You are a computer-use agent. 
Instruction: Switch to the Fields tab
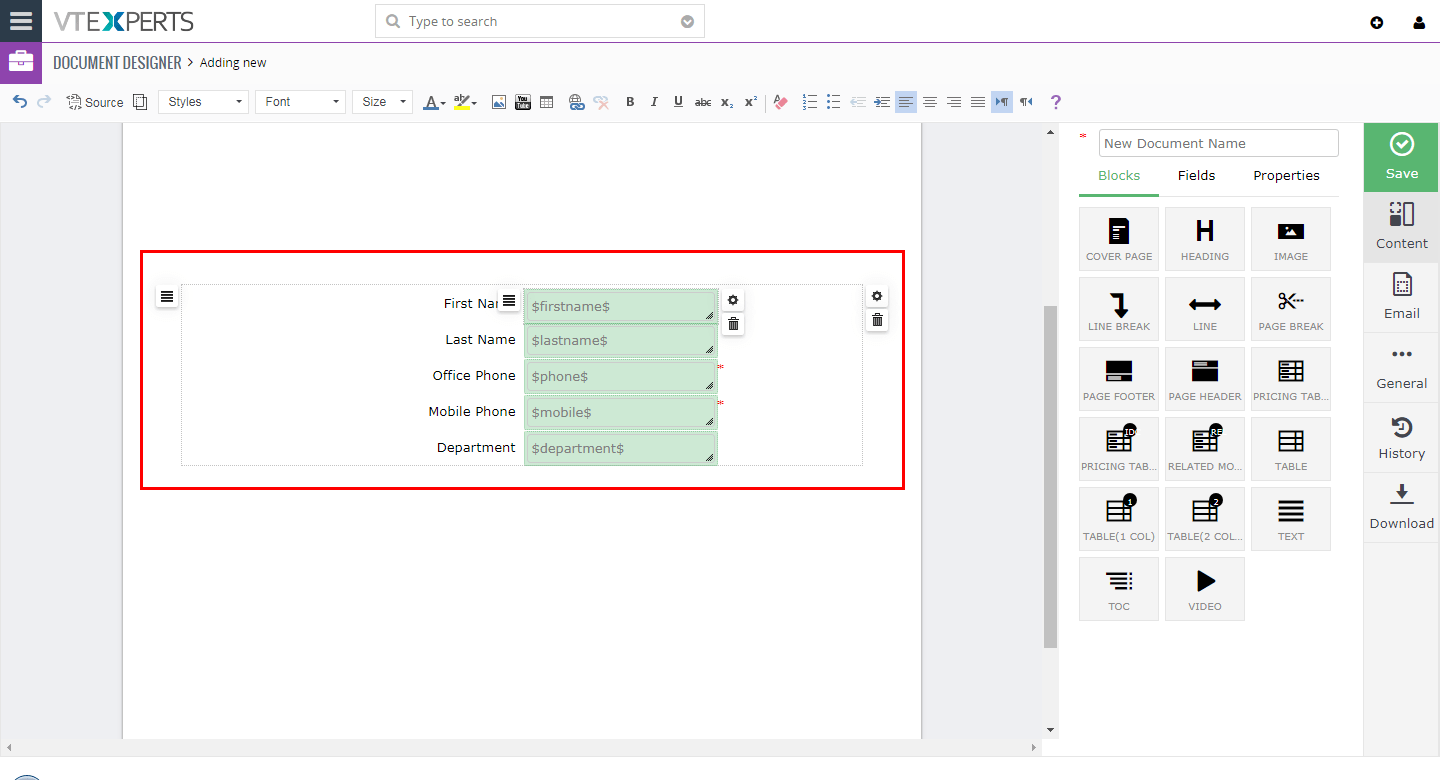pyautogui.click(x=1196, y=176)
